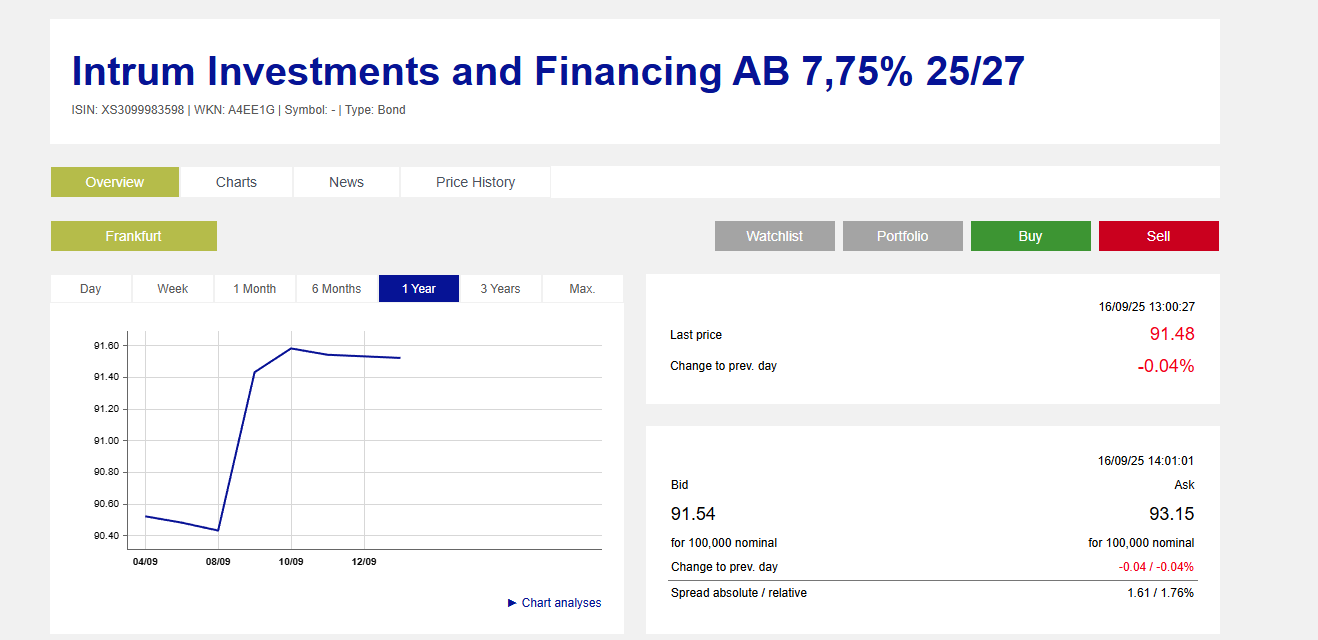Add bond to Watchlist
1318x640 pixels.
pos(774,236)
